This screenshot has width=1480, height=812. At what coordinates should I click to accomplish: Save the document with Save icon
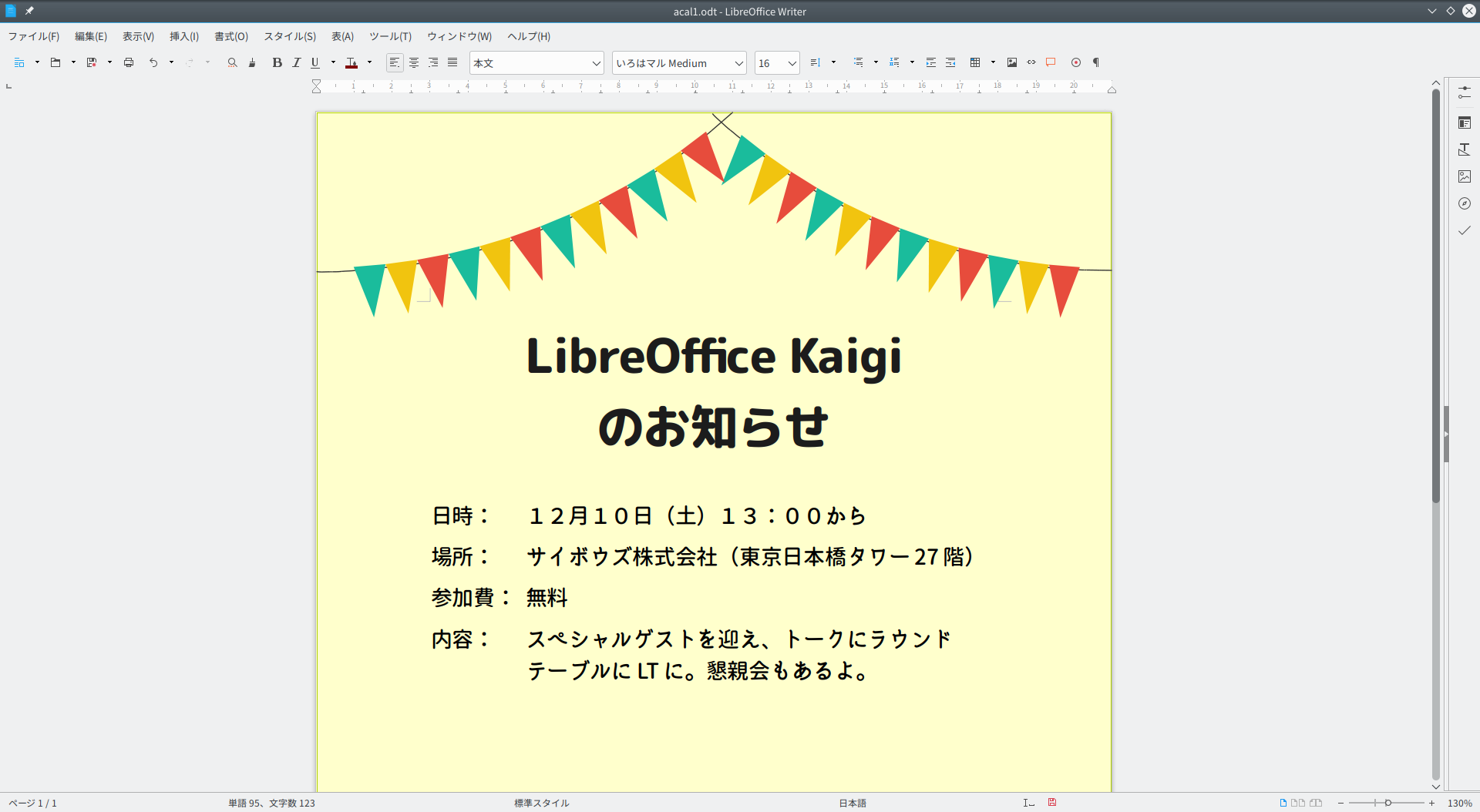[92, 62]
